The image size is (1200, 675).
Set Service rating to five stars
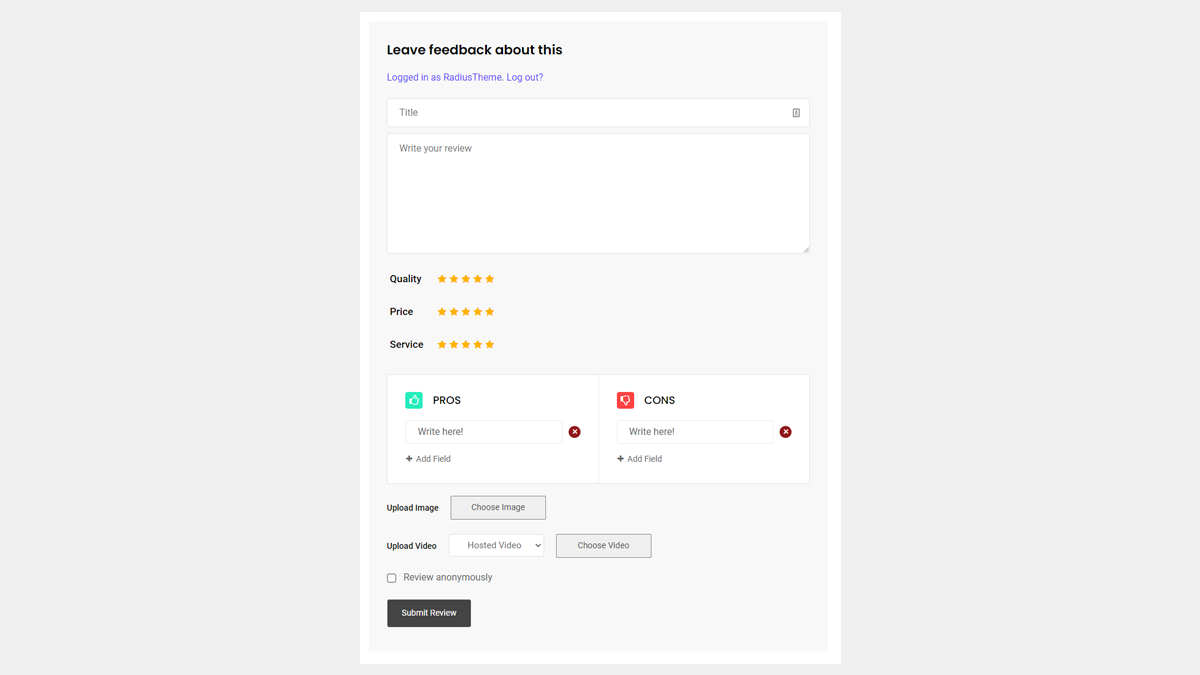pos(490,345)
